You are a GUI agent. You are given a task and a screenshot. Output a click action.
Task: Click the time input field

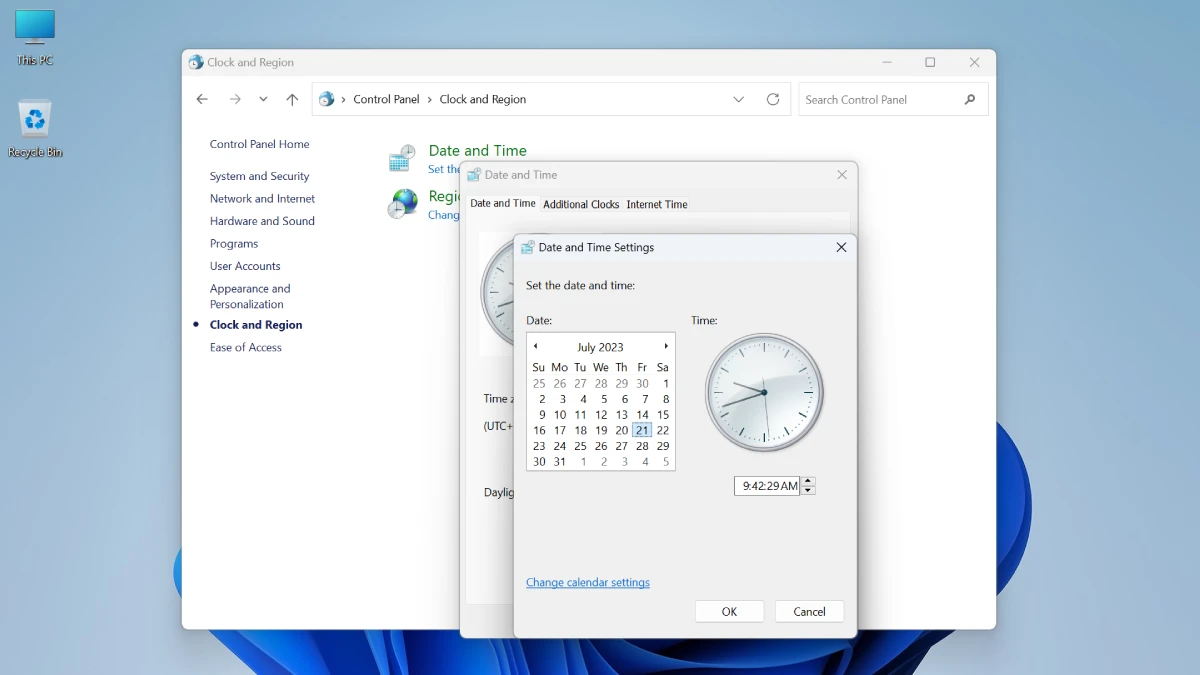(x=768, y=486)
